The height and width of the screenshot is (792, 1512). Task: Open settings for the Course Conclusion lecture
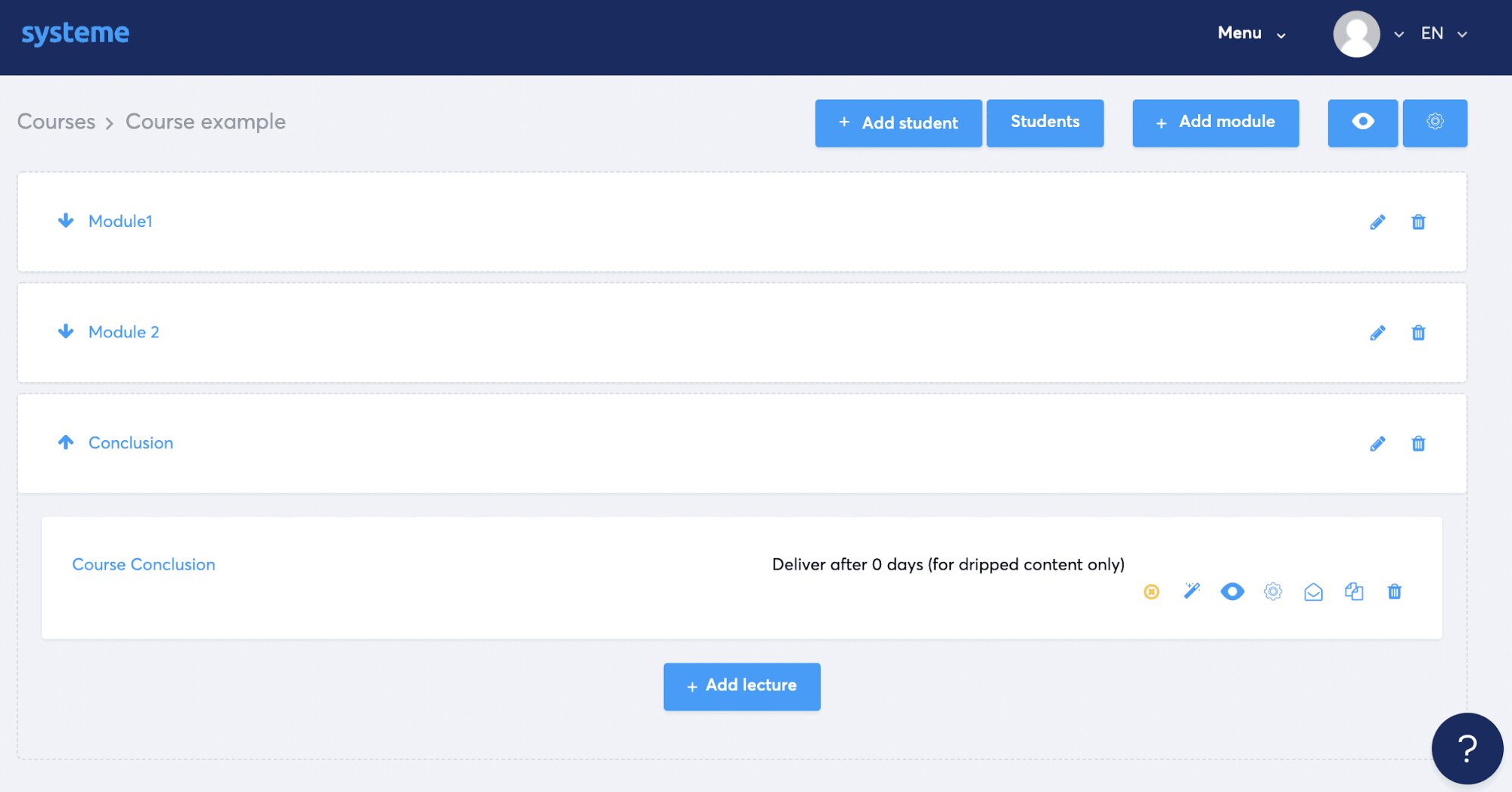[1273, 592]
